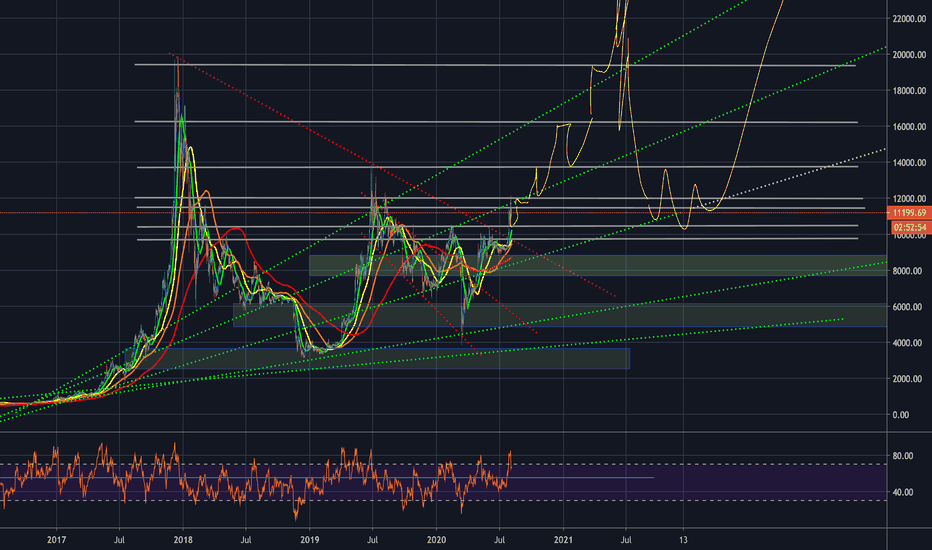Click the 18000.00 price axis label
The height and width of the screenshot is (550, 932).
pyautogui.click(x=909, y=91)
